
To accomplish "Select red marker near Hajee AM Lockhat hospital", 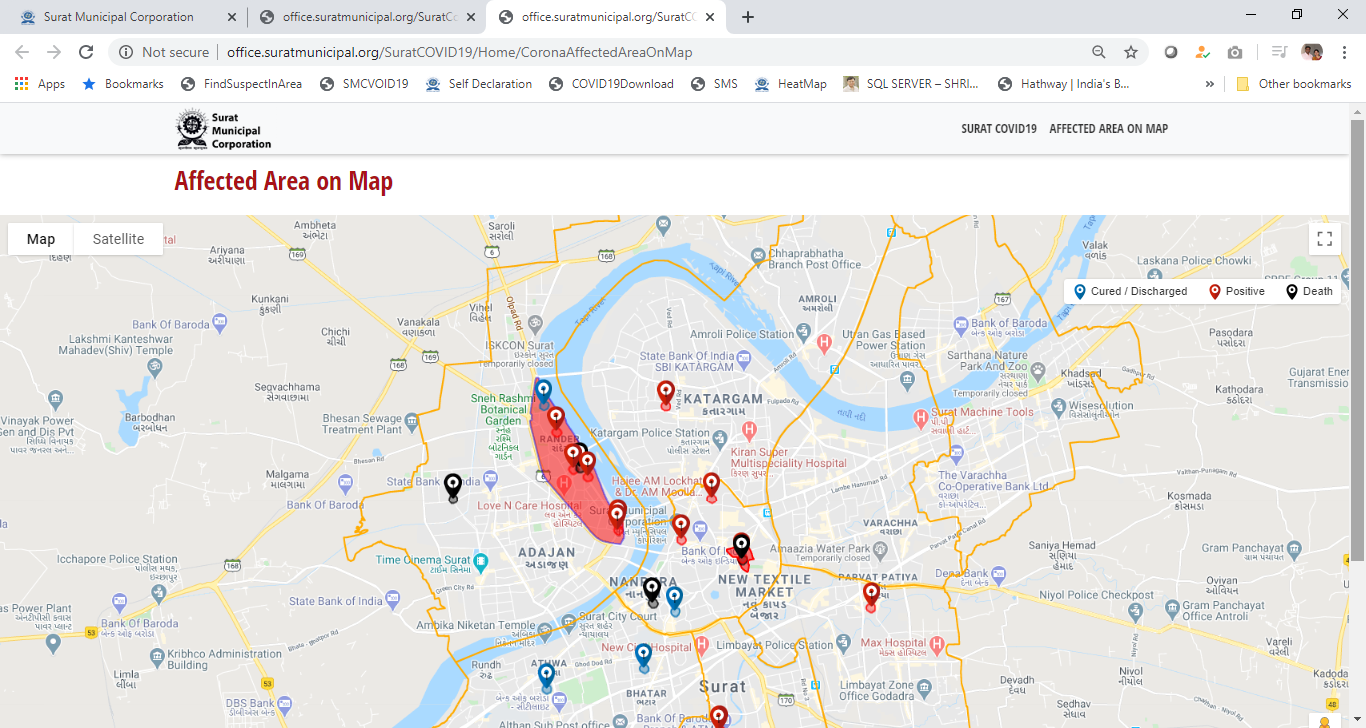I will [711, 485].
